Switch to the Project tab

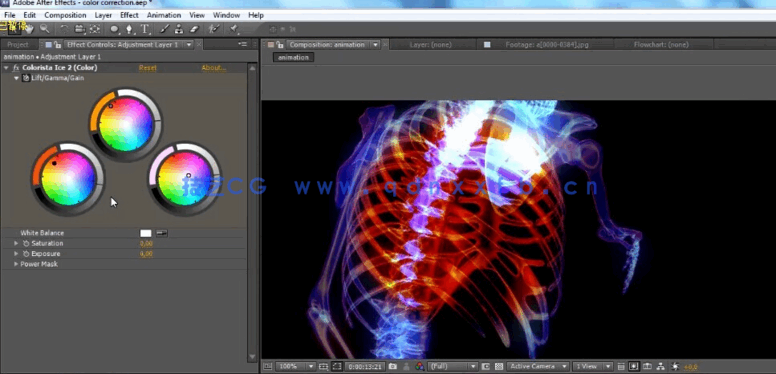(x=18, y=45)
